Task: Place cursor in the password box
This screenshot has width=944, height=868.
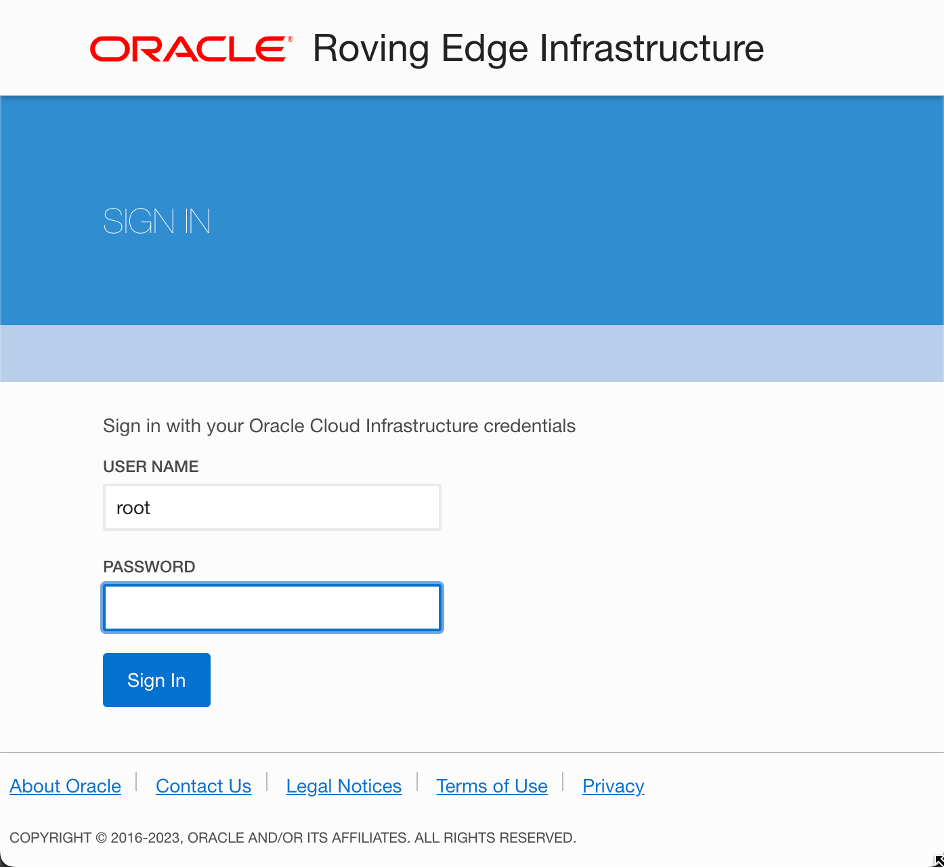Action: click(x=271, y=607)
